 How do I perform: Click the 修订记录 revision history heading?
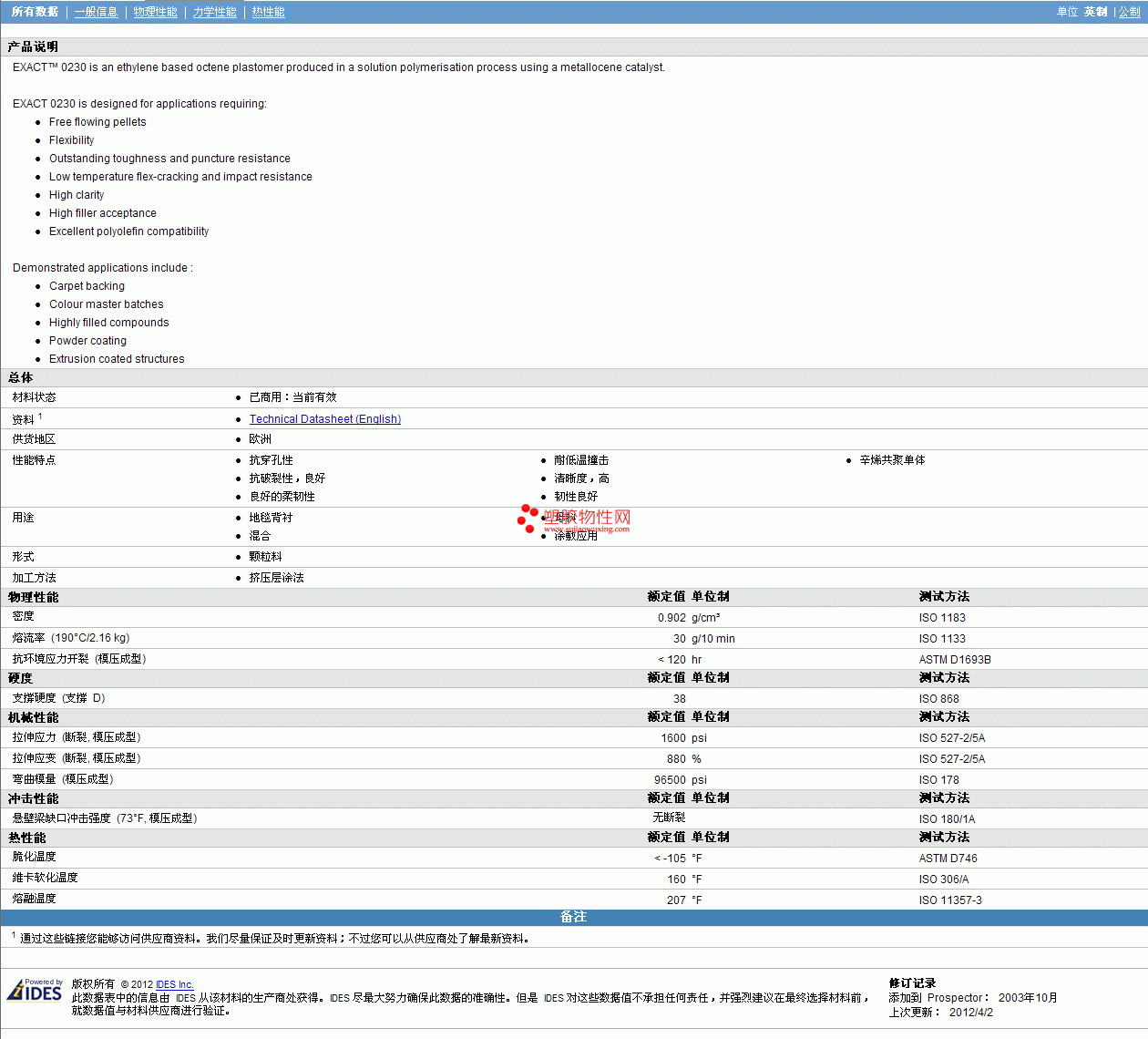[x=912, y=983]
